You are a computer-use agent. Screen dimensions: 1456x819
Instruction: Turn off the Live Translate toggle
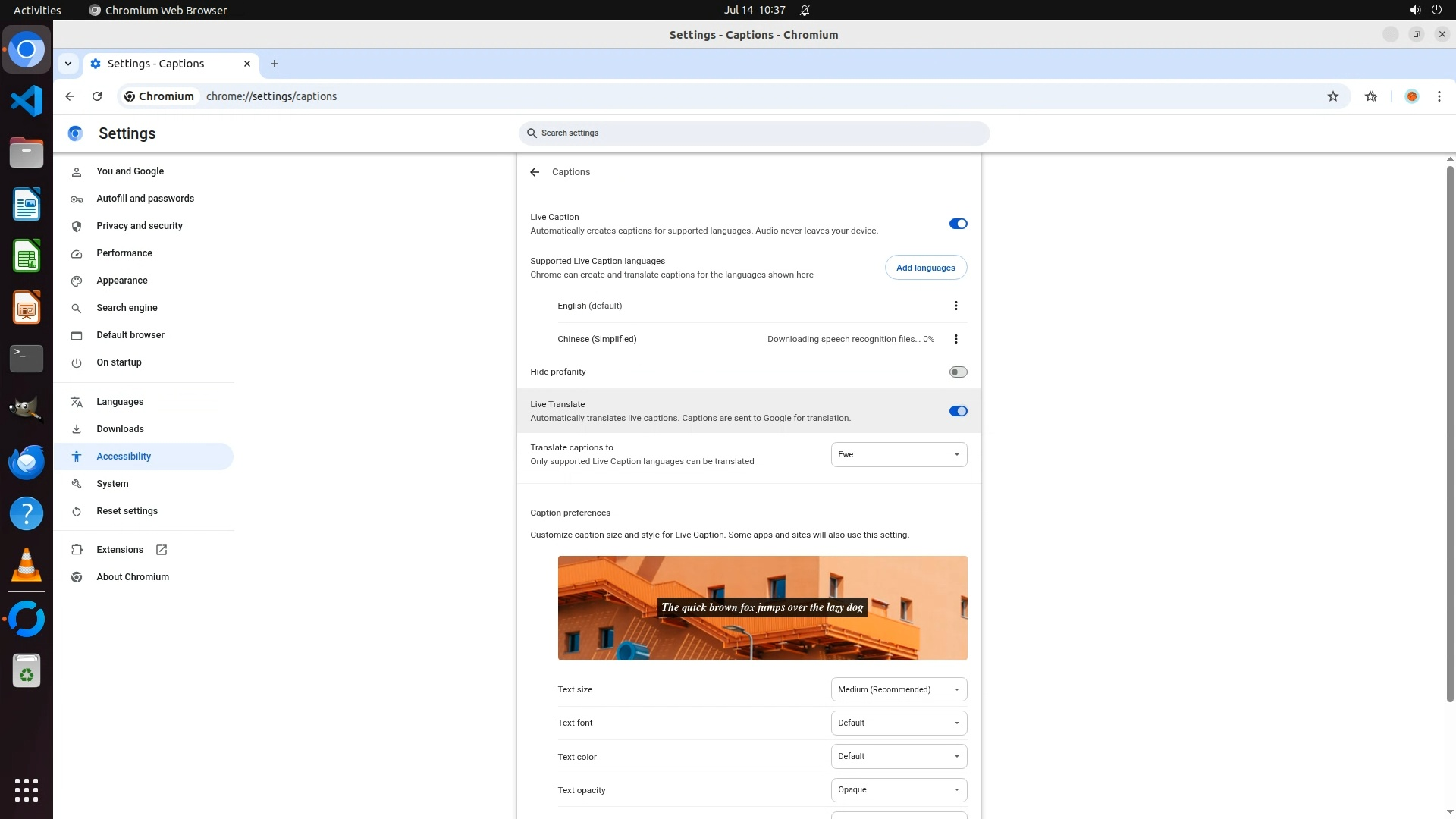click(x=958, y=411)
